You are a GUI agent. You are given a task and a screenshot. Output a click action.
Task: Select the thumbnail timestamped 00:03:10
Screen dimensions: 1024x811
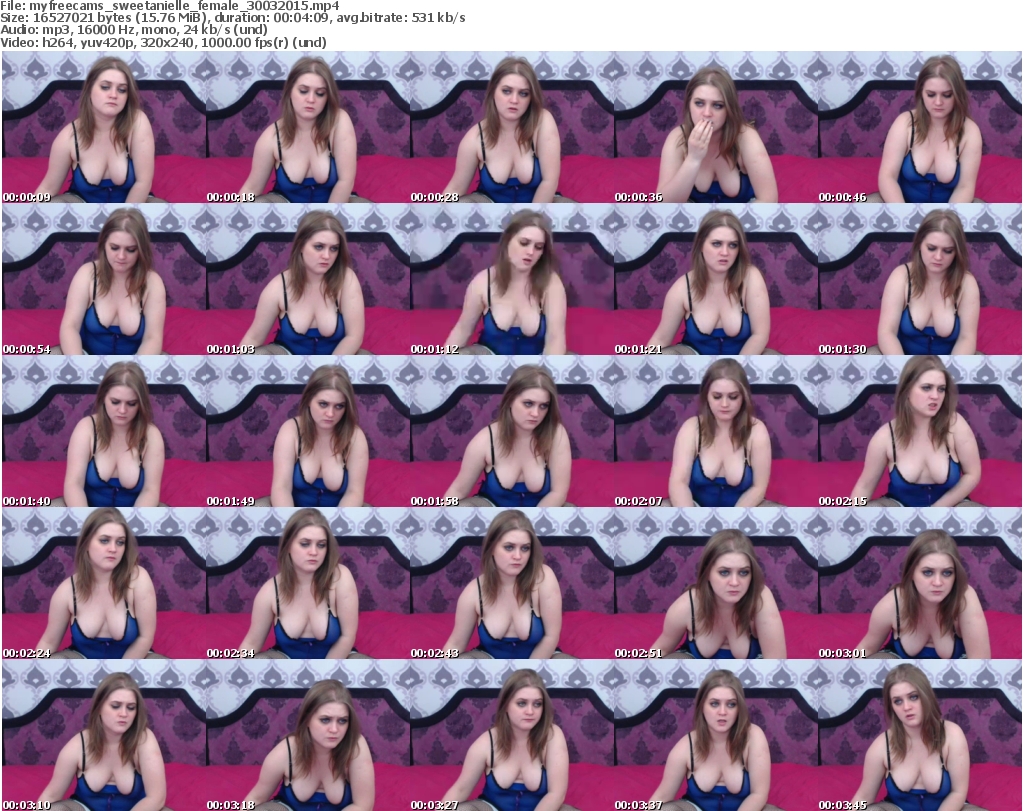104,735
